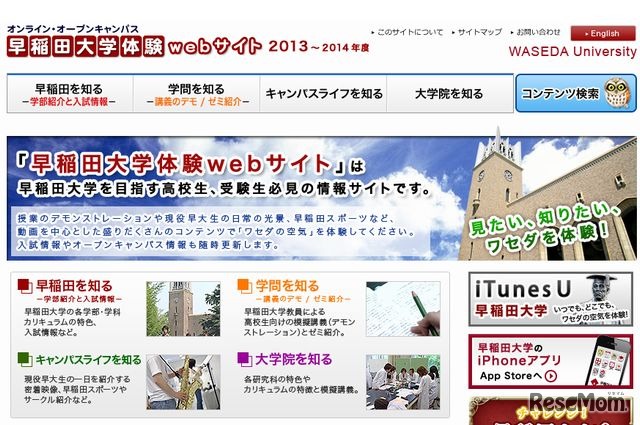Click the iPhone image in app banner
Image resolution: width=640 pixels, height=425 pixels.
coord(607,362)
